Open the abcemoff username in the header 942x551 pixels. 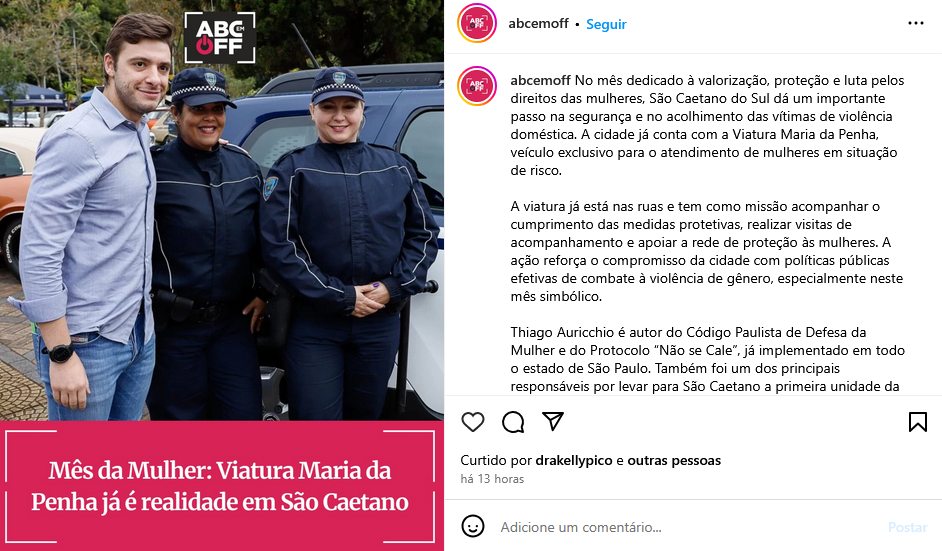[x=538, y=23]
